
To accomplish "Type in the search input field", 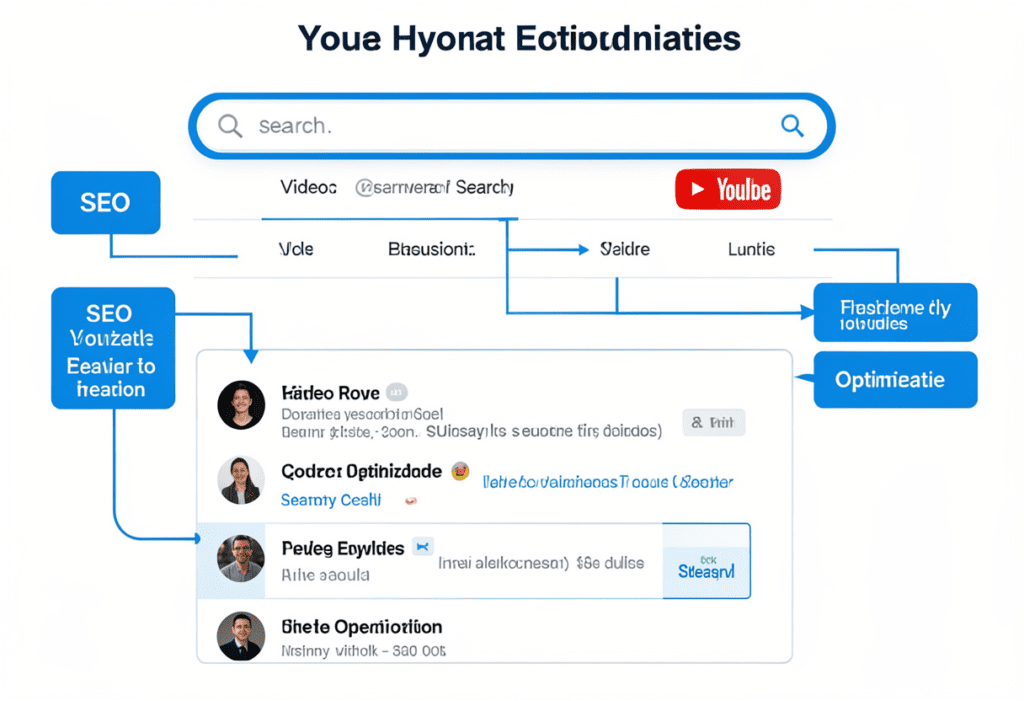I will 500,126.
